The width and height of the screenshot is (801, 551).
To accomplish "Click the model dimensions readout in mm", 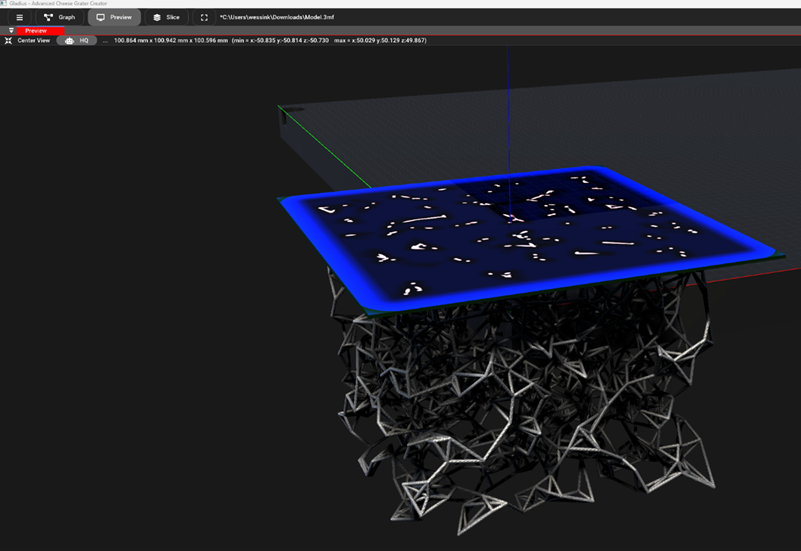I will (x=169, y=40).
